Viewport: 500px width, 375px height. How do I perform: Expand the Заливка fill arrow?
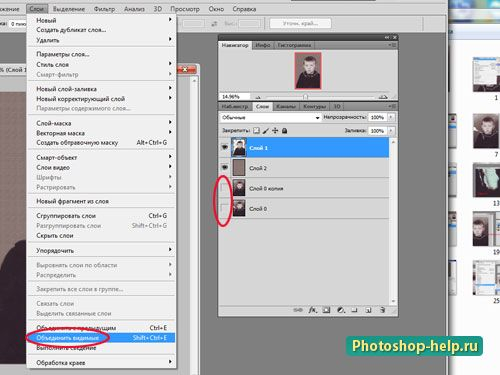click(391, 131)
